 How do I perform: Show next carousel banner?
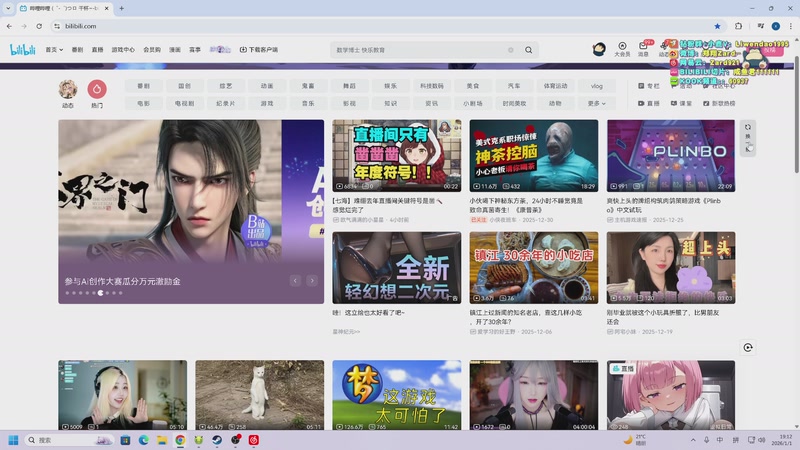312,281
